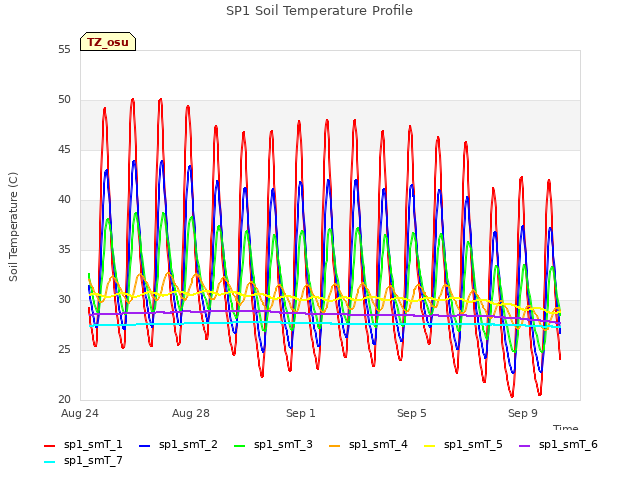Toggle the sp1_smT_6 legend entry

558,444
